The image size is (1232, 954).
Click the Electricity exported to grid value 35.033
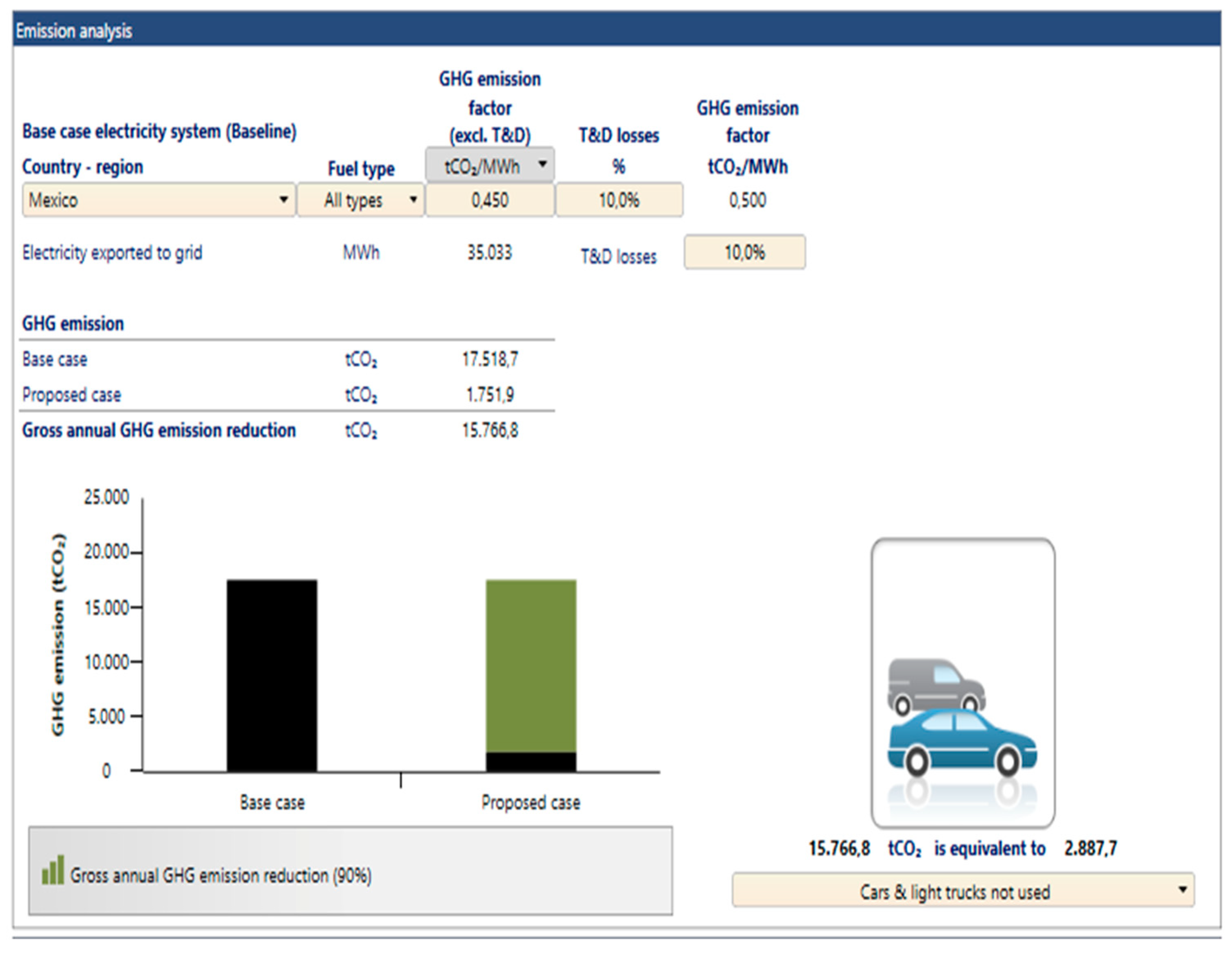490,253
